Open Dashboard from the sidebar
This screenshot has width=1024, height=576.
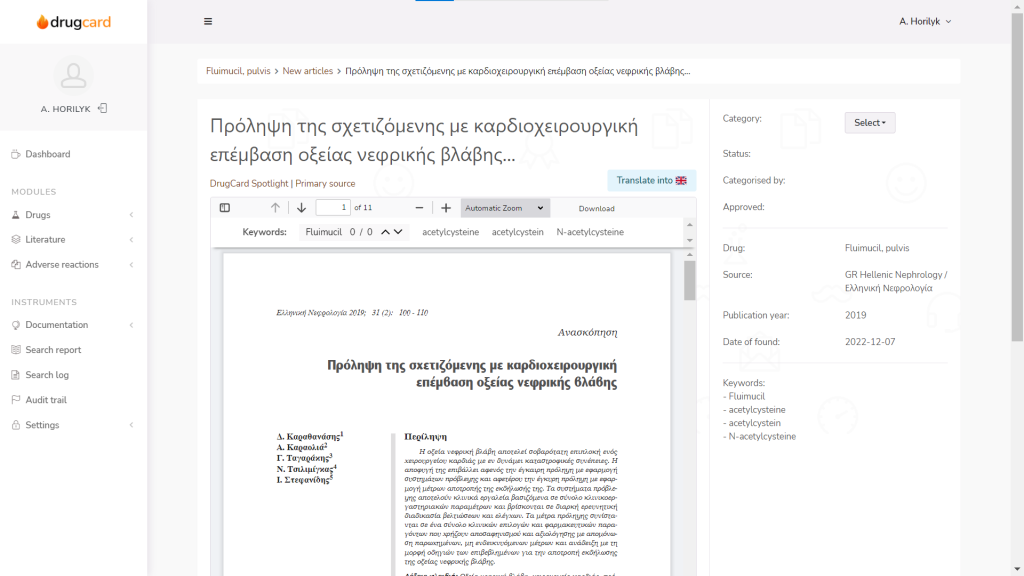point(48,154)
